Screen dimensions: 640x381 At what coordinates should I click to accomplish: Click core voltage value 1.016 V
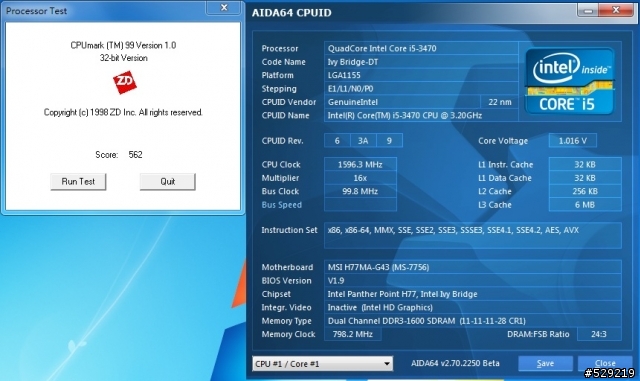(573, 141)
